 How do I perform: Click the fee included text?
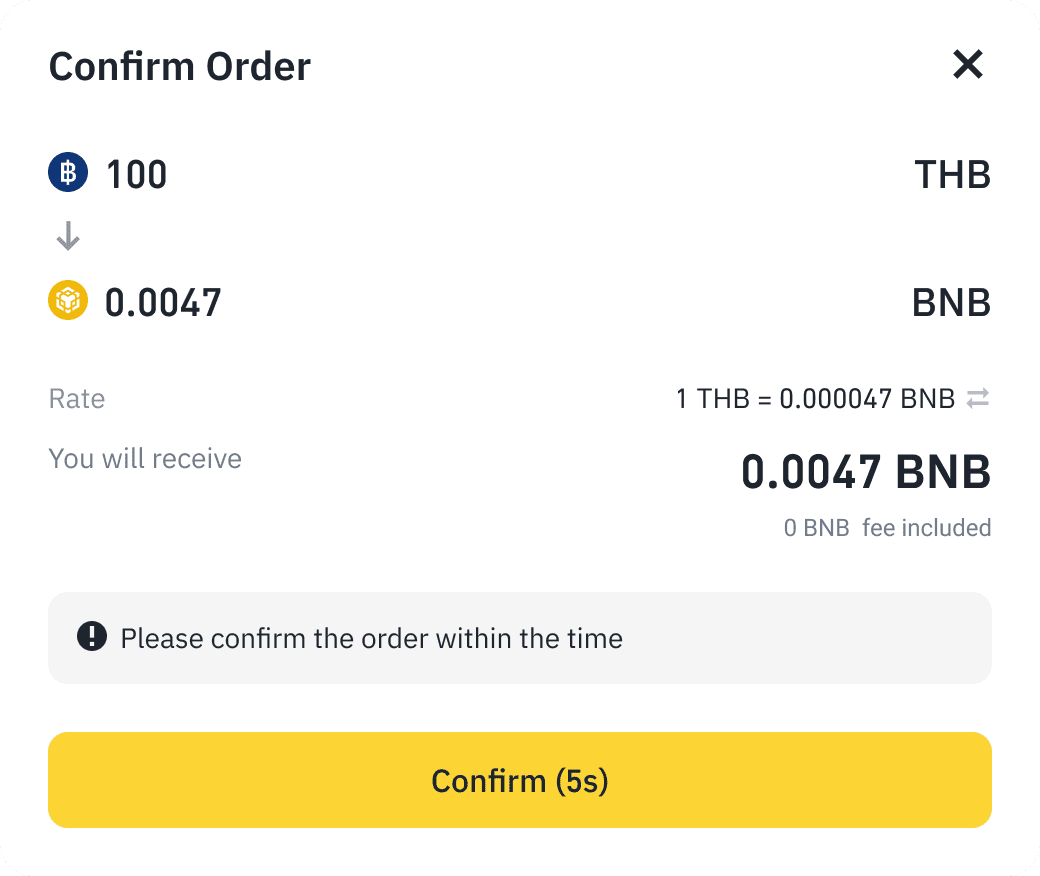(x=926, y=527)
